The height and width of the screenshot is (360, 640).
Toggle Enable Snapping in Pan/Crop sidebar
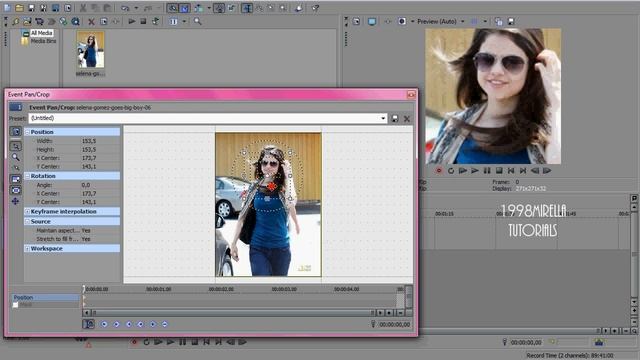click(16, 168)
